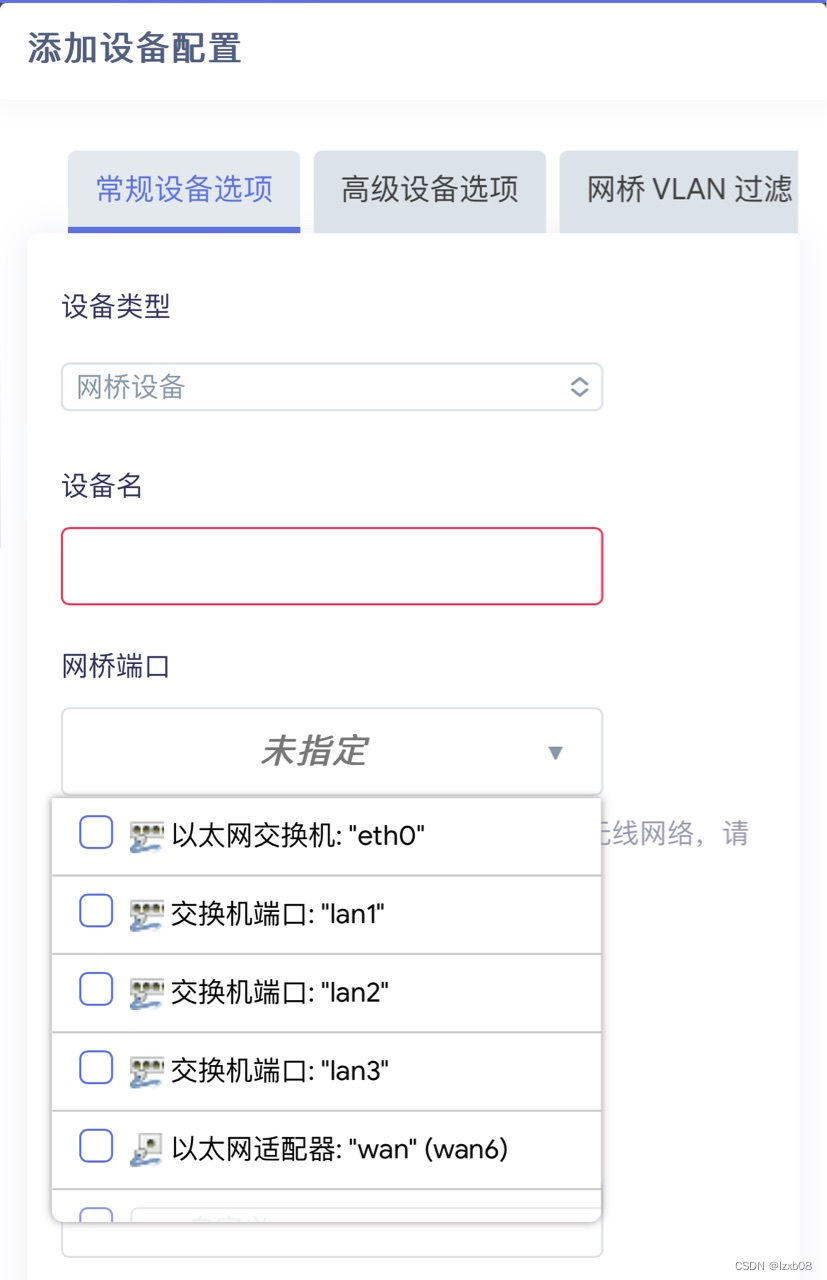Click the eth0 Ethernet switch icon
This screenshot has width=827, height=1280.
click(x=146, y=836)
